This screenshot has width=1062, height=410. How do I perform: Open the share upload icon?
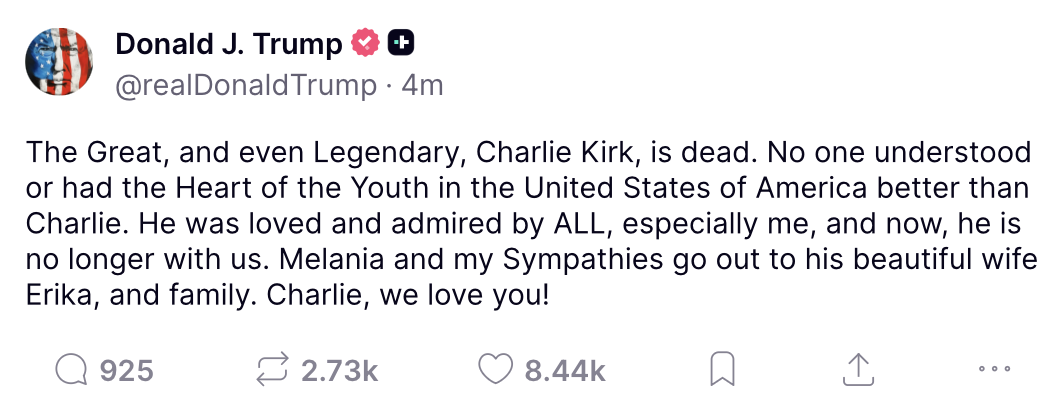click(x=857, y=370)
